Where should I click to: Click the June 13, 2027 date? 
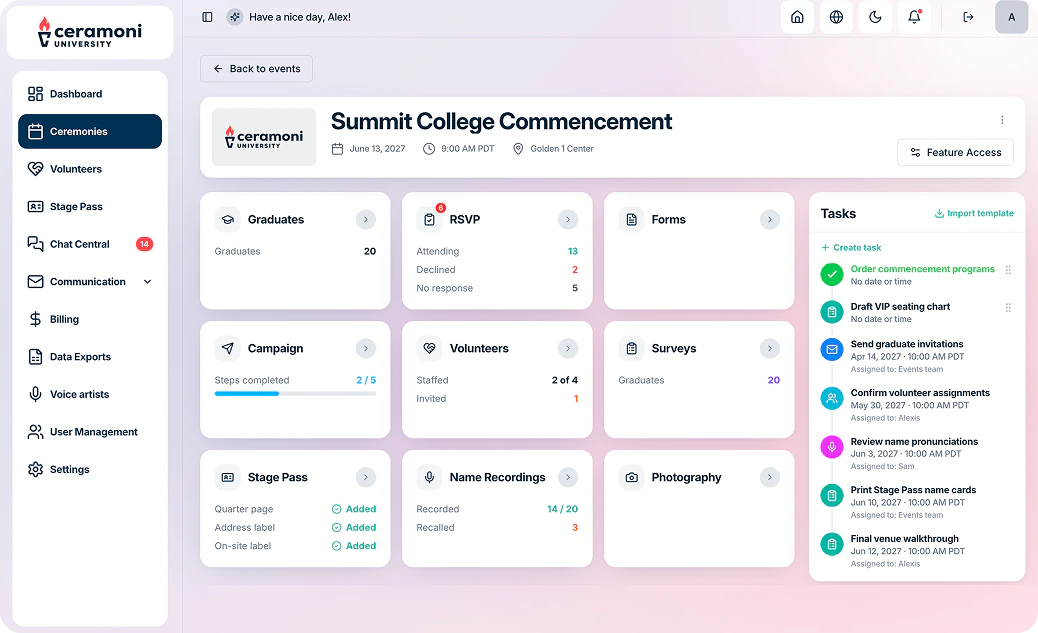click(x=377, y=149)
